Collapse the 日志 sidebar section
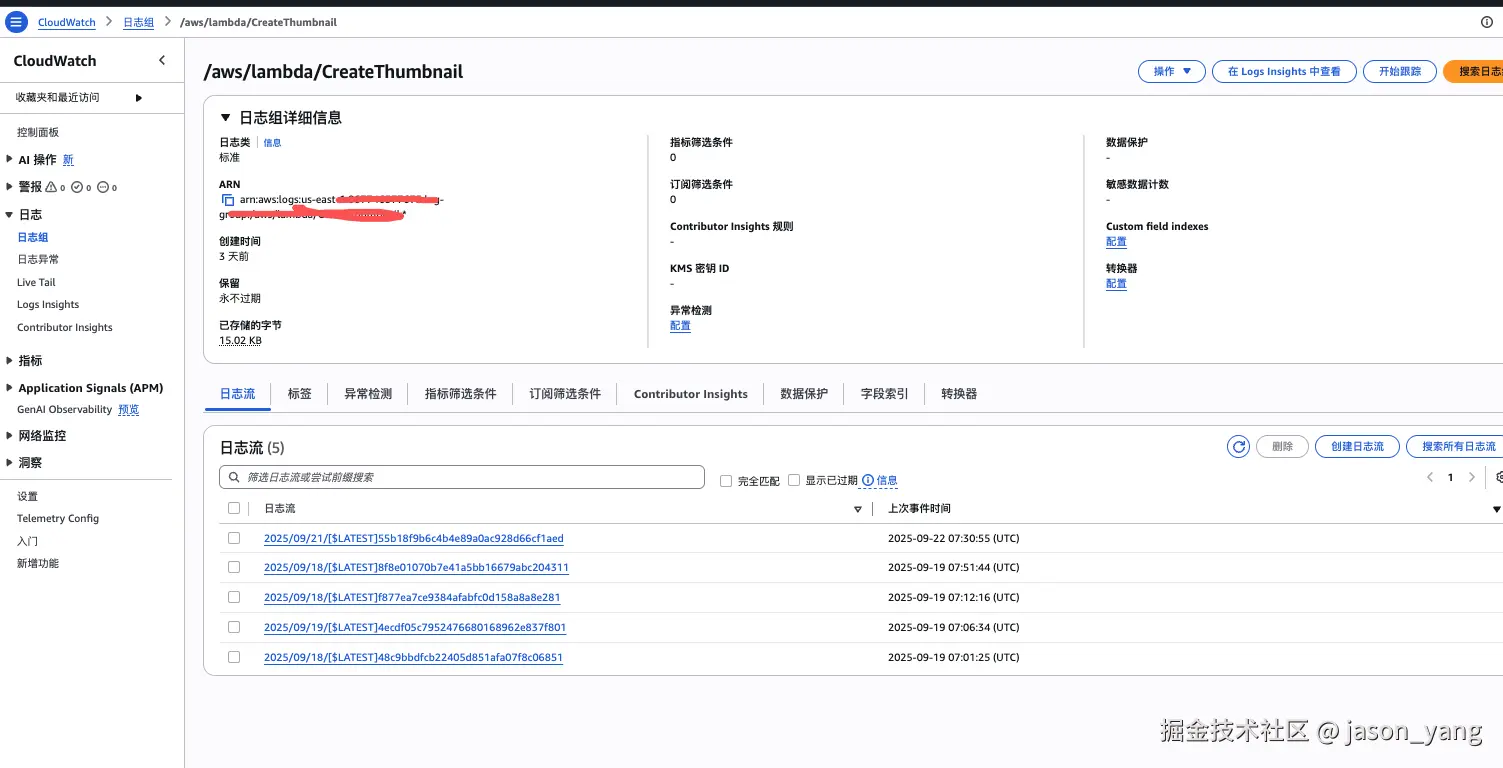This screenshot has width=1503, height=768. [10, 214]
